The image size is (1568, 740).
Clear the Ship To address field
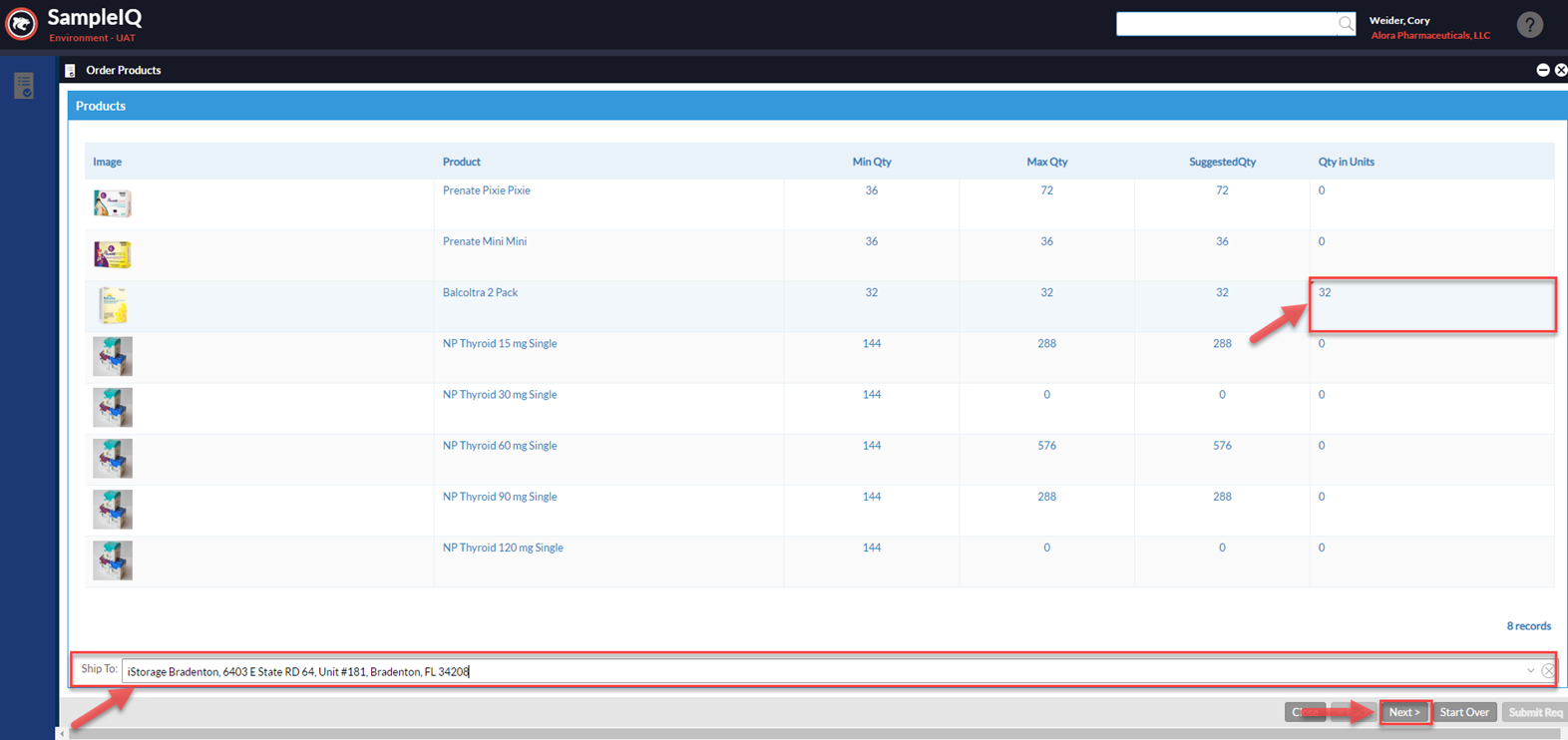[x=1548, y=671]
